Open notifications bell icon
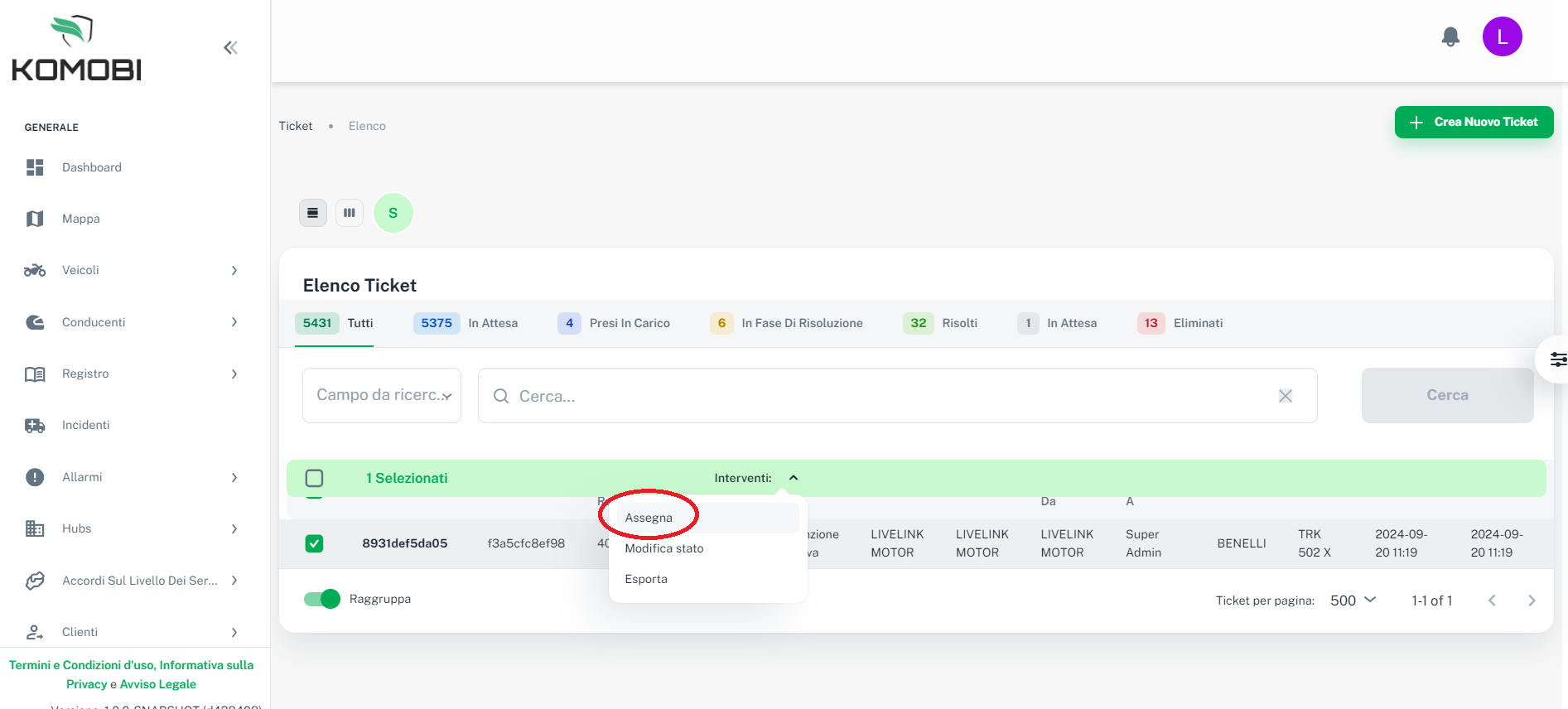 point(1450,37)
